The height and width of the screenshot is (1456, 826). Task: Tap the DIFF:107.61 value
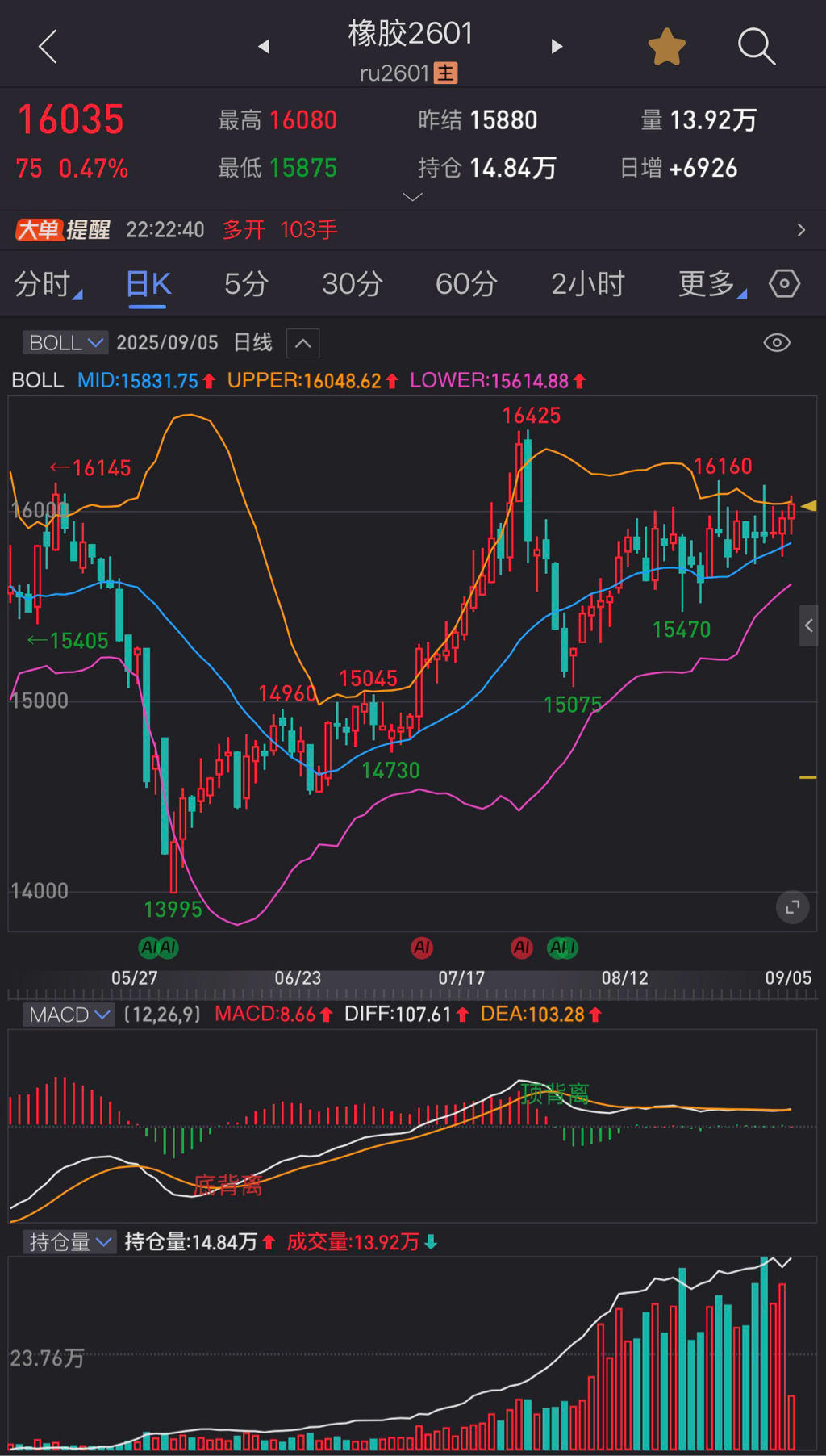click(x=407, y=1015)
